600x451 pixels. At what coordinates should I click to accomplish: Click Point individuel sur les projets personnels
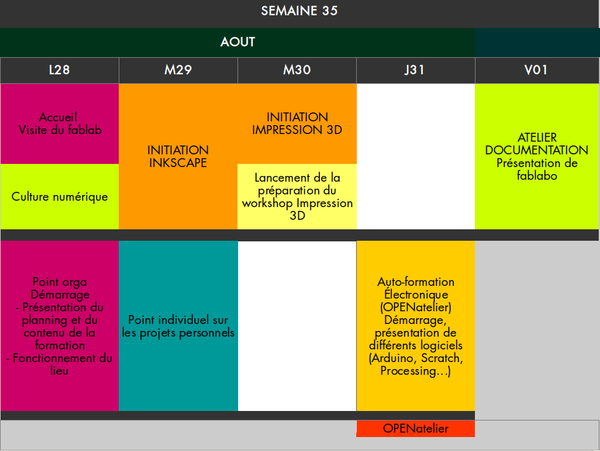[178, 325]
